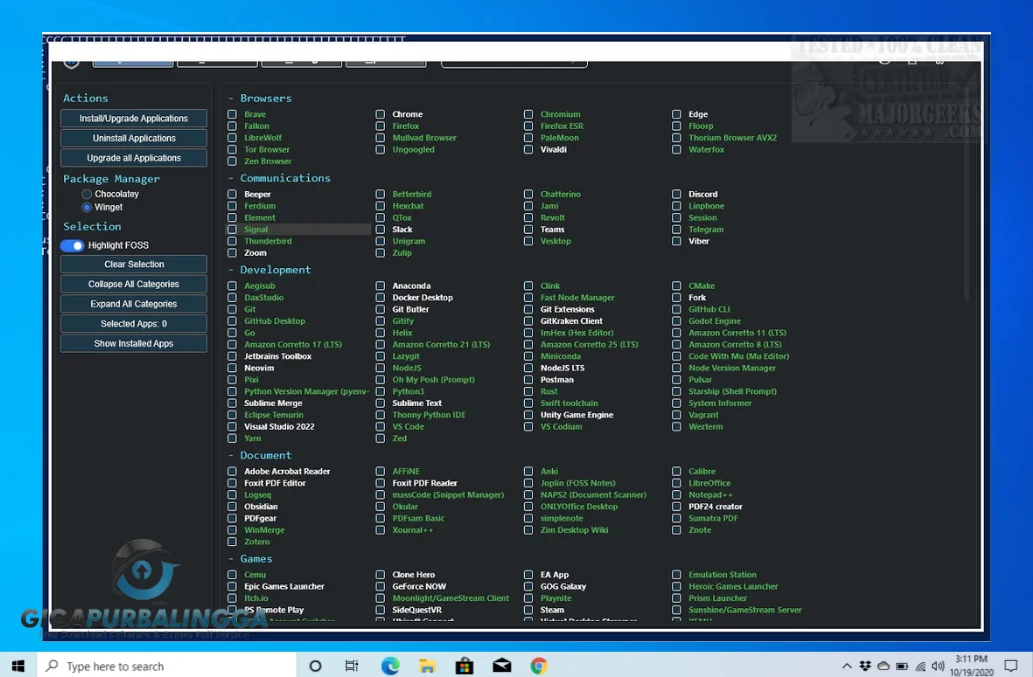Open Dropbox tray icon
Image resolution: width=1033 pixels, height=677 pixels.
pyautogui.click(x=865, y=666)
